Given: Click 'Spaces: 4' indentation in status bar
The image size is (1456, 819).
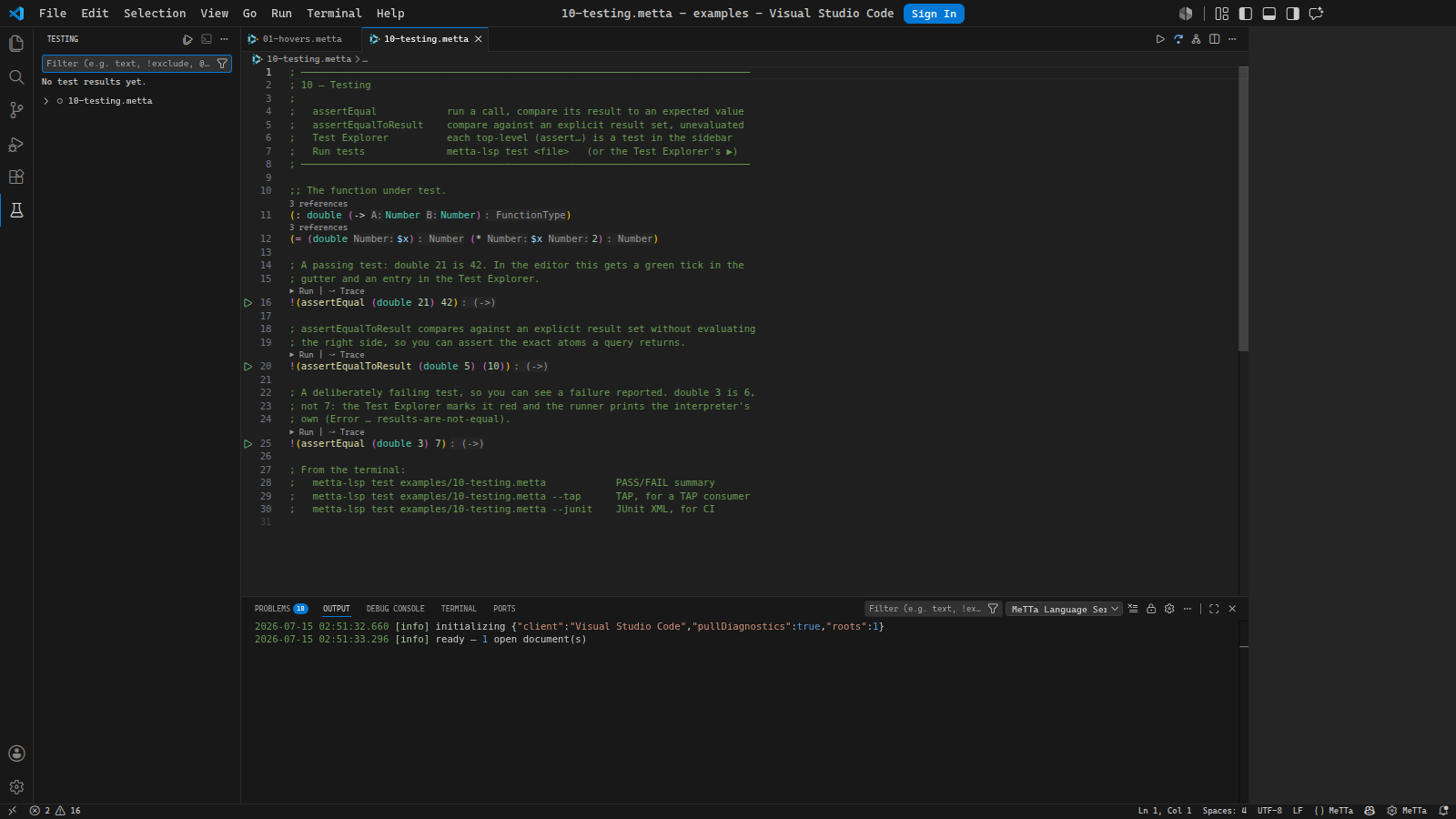Looking at the screenshot, I should 1224,811.
